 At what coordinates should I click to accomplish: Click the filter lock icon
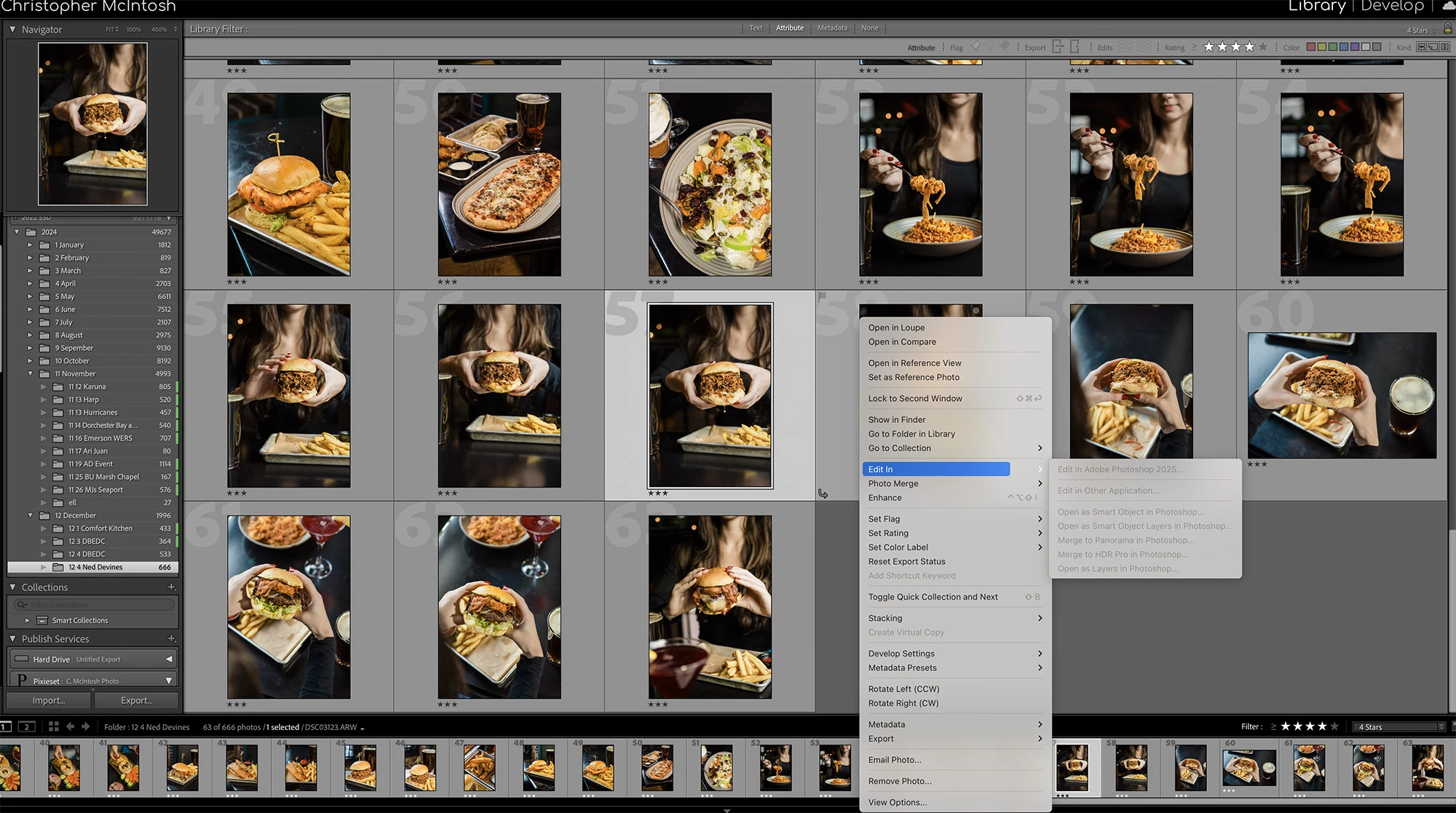[x=1447, y=28]
